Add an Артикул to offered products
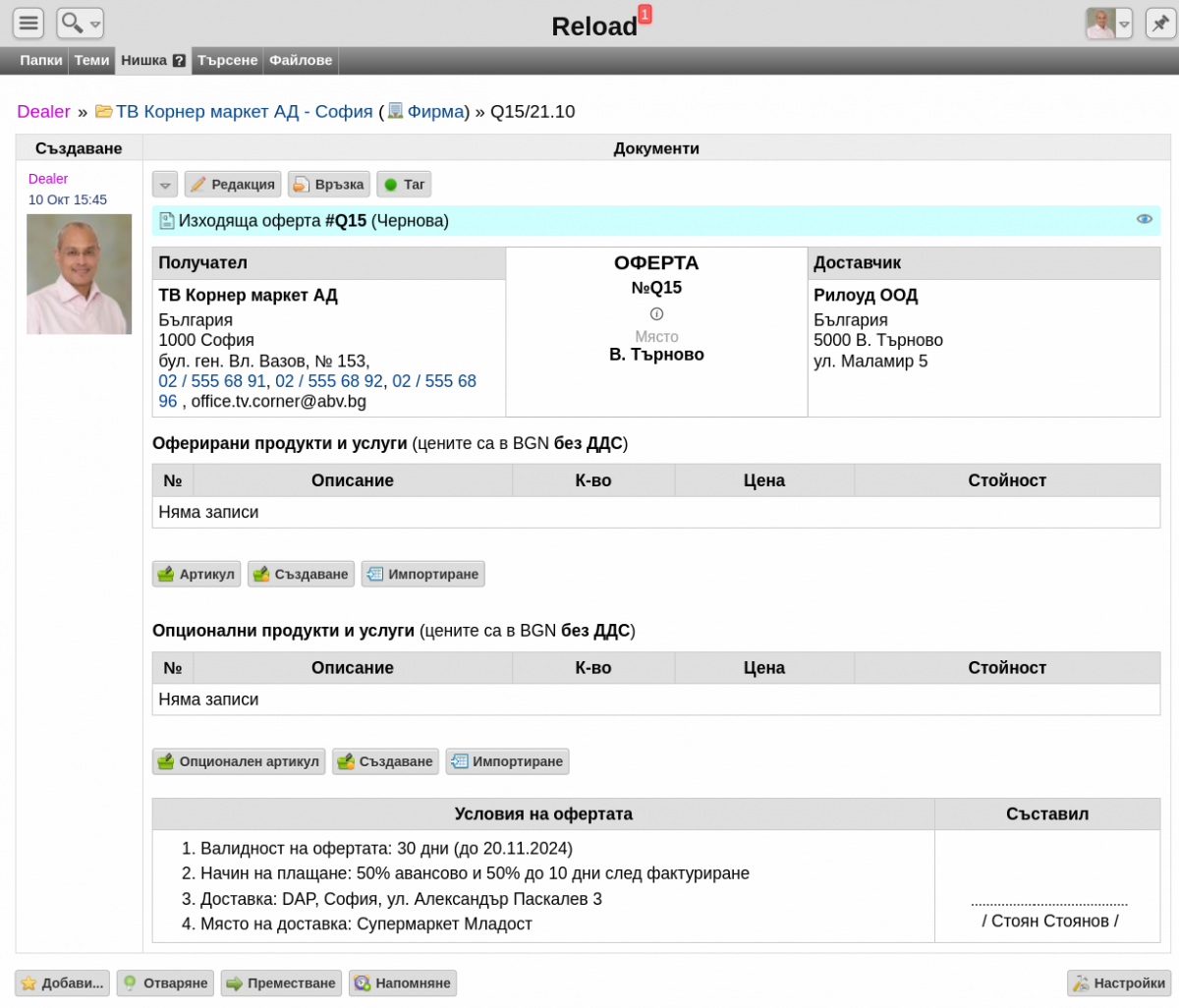 [196, 574]
